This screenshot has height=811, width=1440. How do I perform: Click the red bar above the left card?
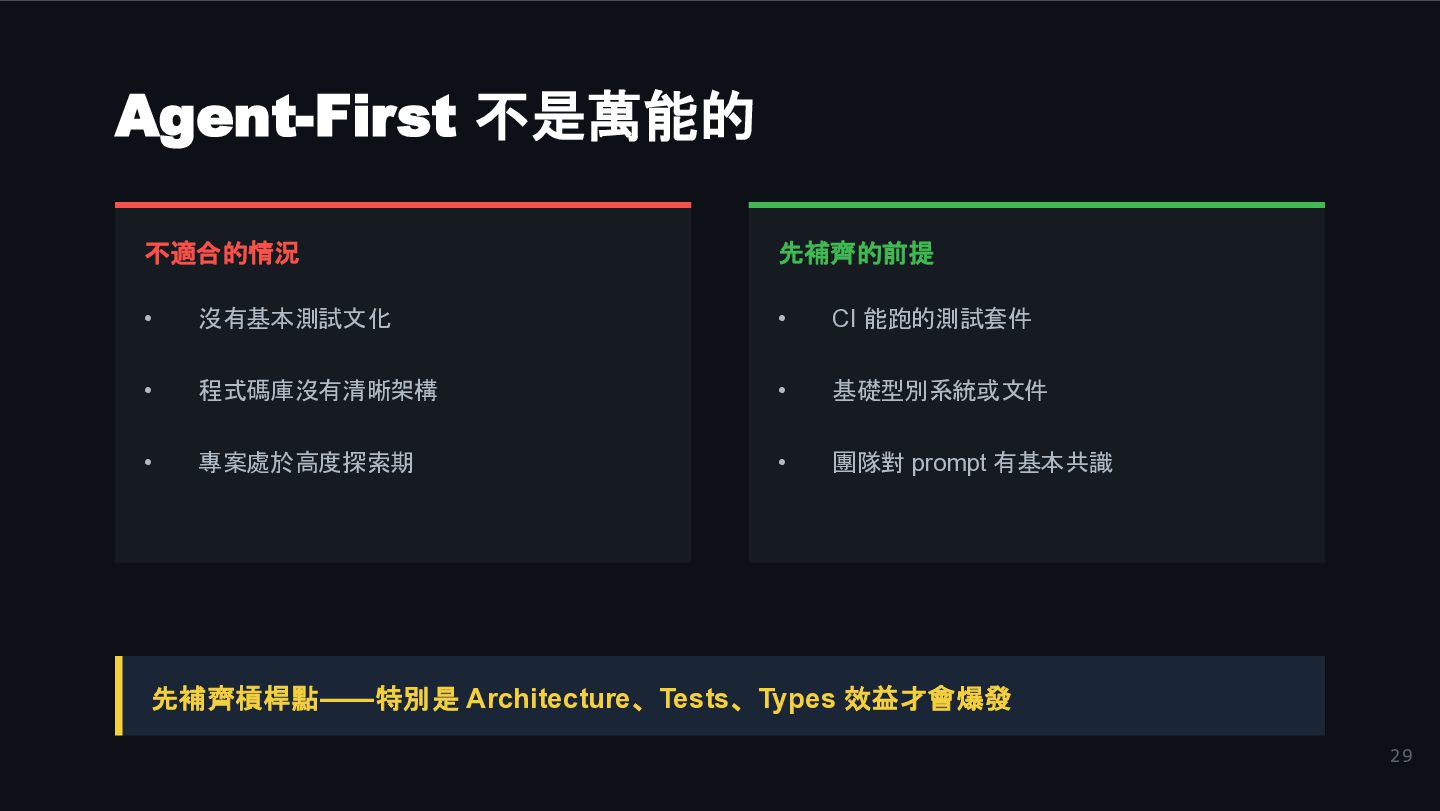pyautogui.click(x=403, y=205)
